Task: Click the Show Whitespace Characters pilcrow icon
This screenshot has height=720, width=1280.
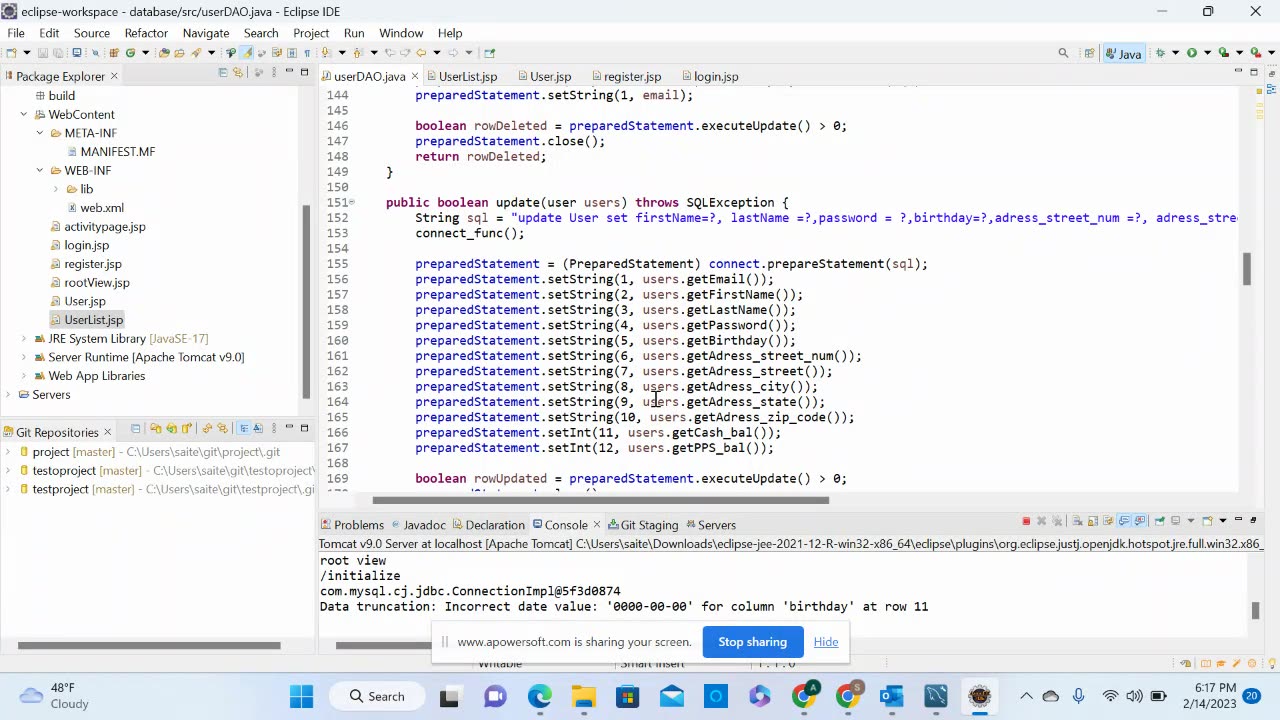Action: point(308,53)
